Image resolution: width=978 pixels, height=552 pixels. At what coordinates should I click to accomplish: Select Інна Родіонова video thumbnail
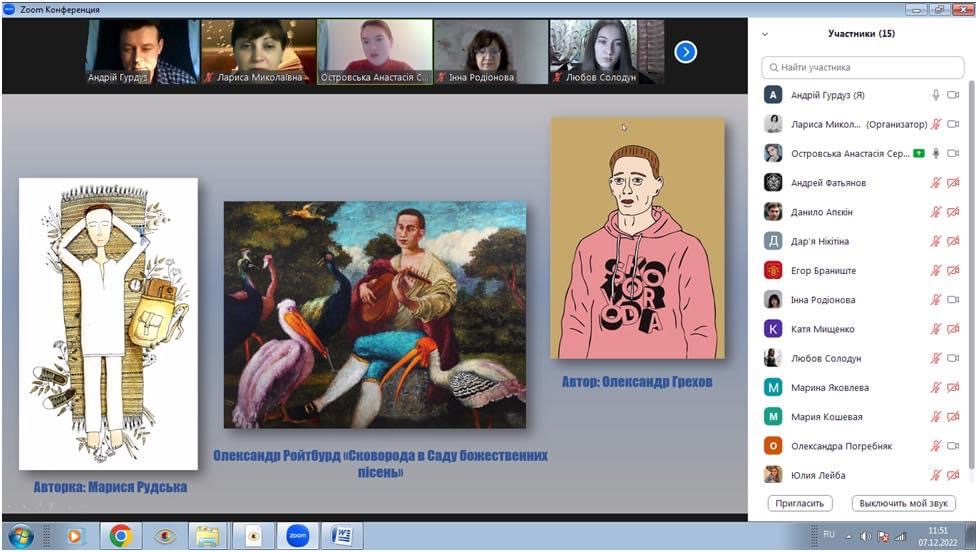coord(491,52)
